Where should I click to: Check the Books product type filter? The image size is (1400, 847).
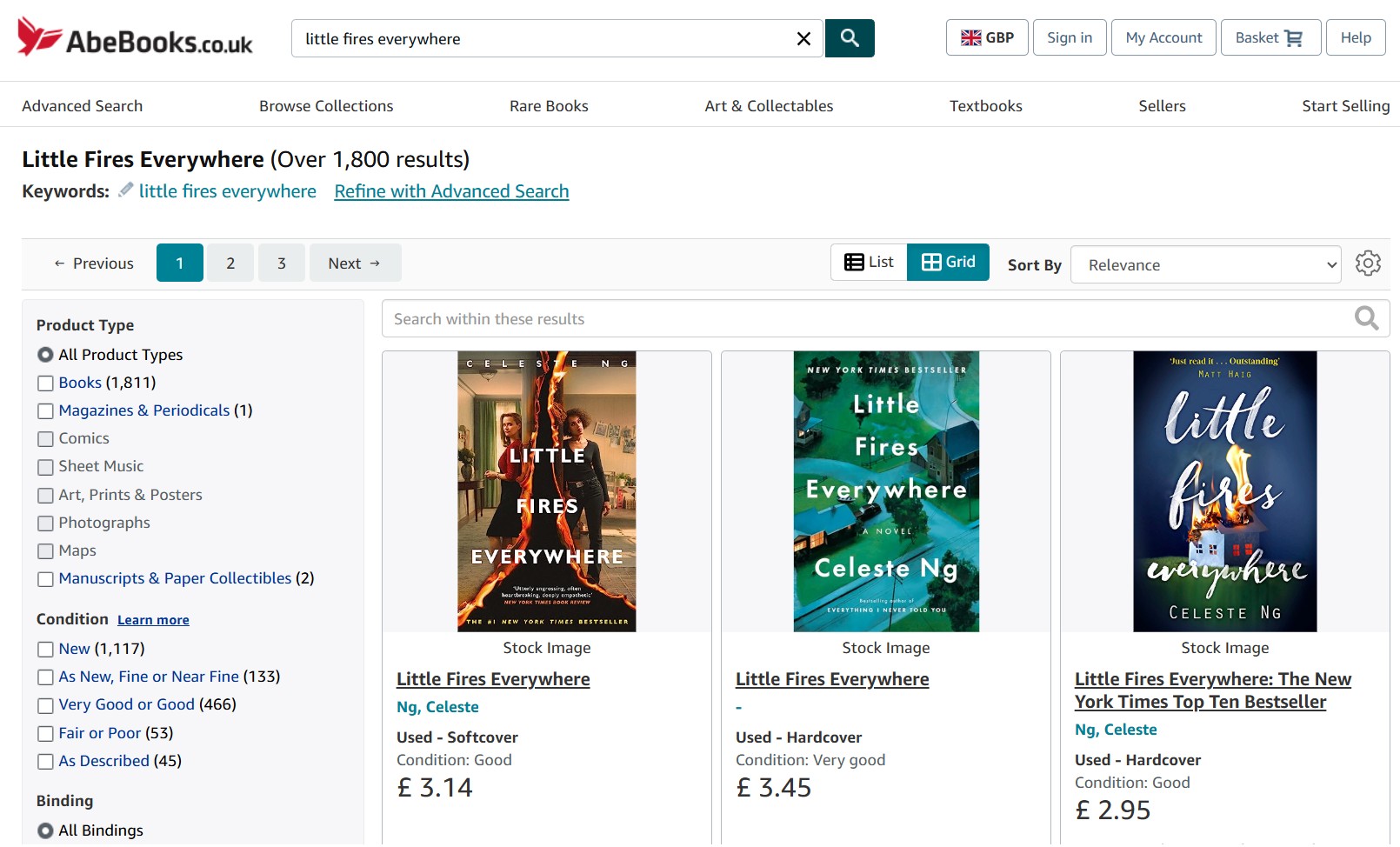[x=45, y=383]
